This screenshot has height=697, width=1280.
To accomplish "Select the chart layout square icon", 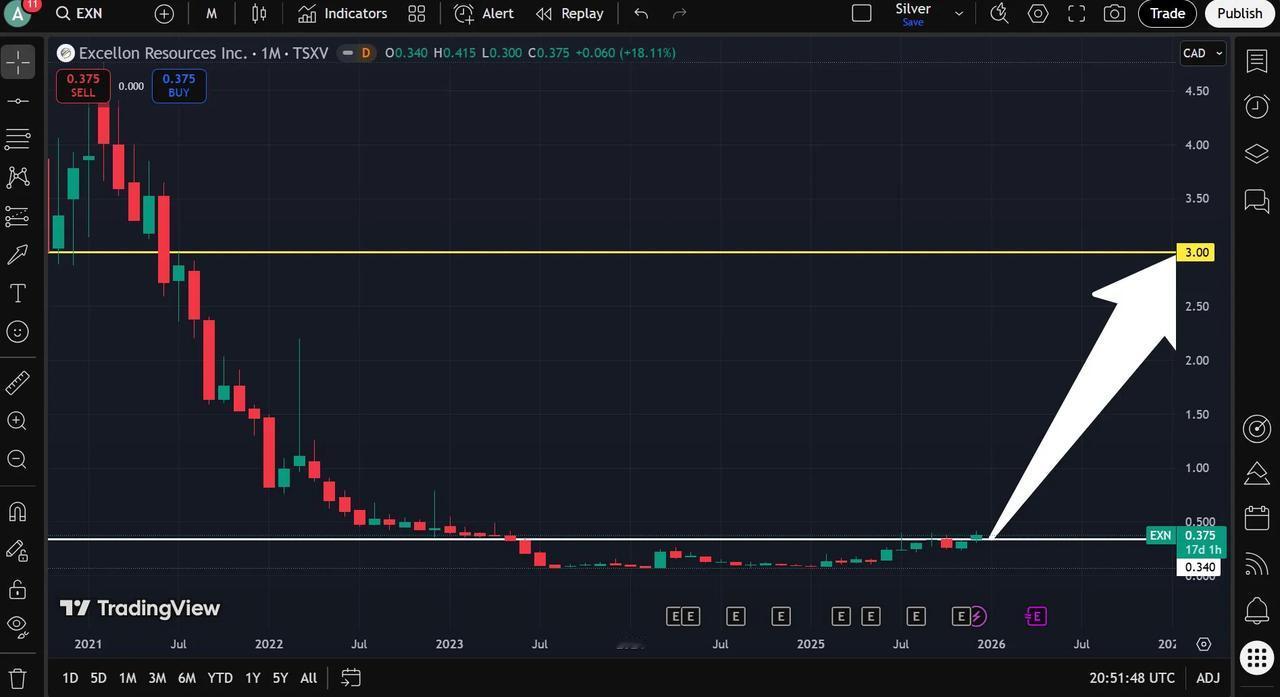I will pos(861,13).
